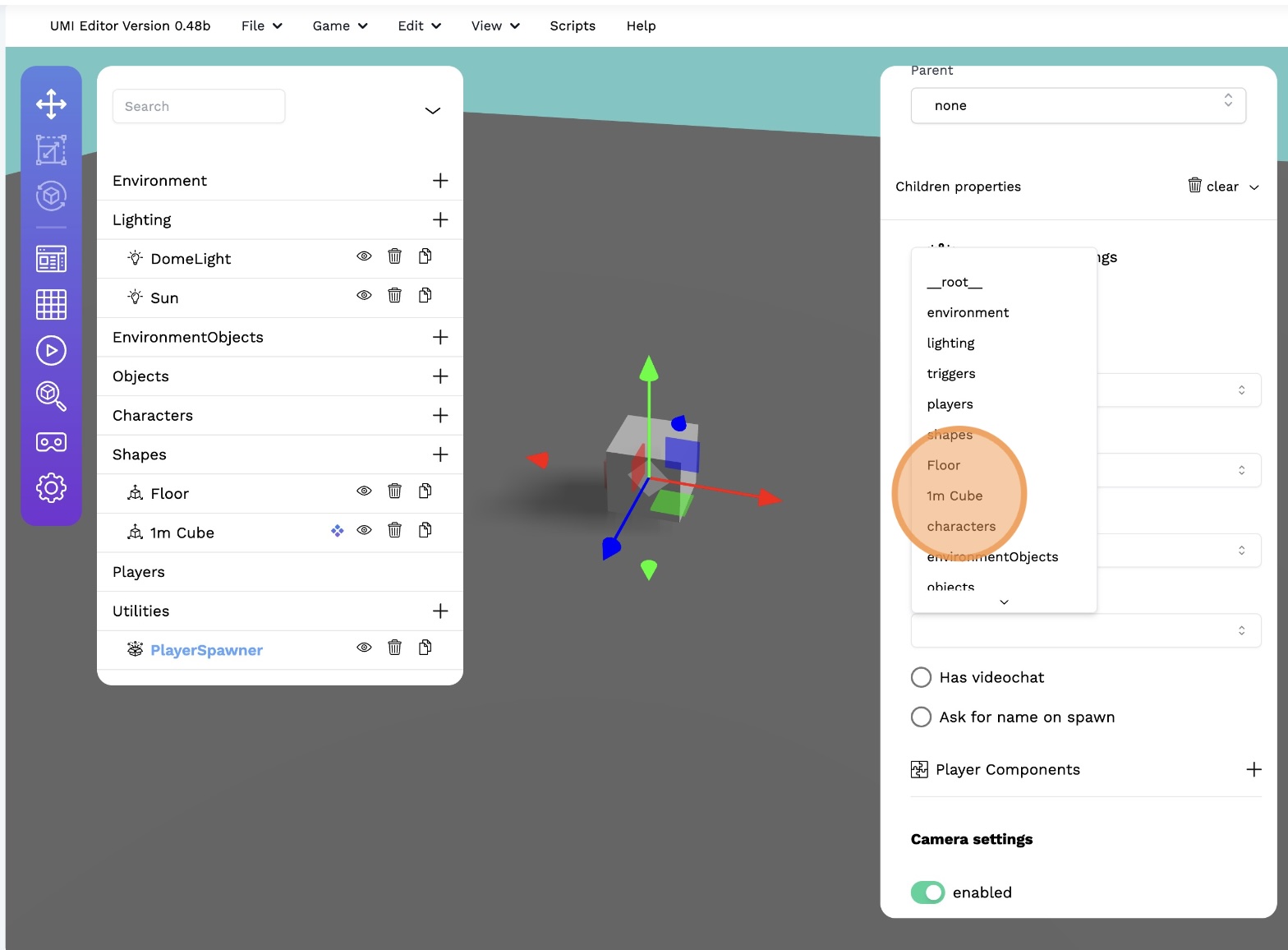Click the object inspect magnifier icon
The width and height of the screenshot is (1288, 950).
coord(51,396)
